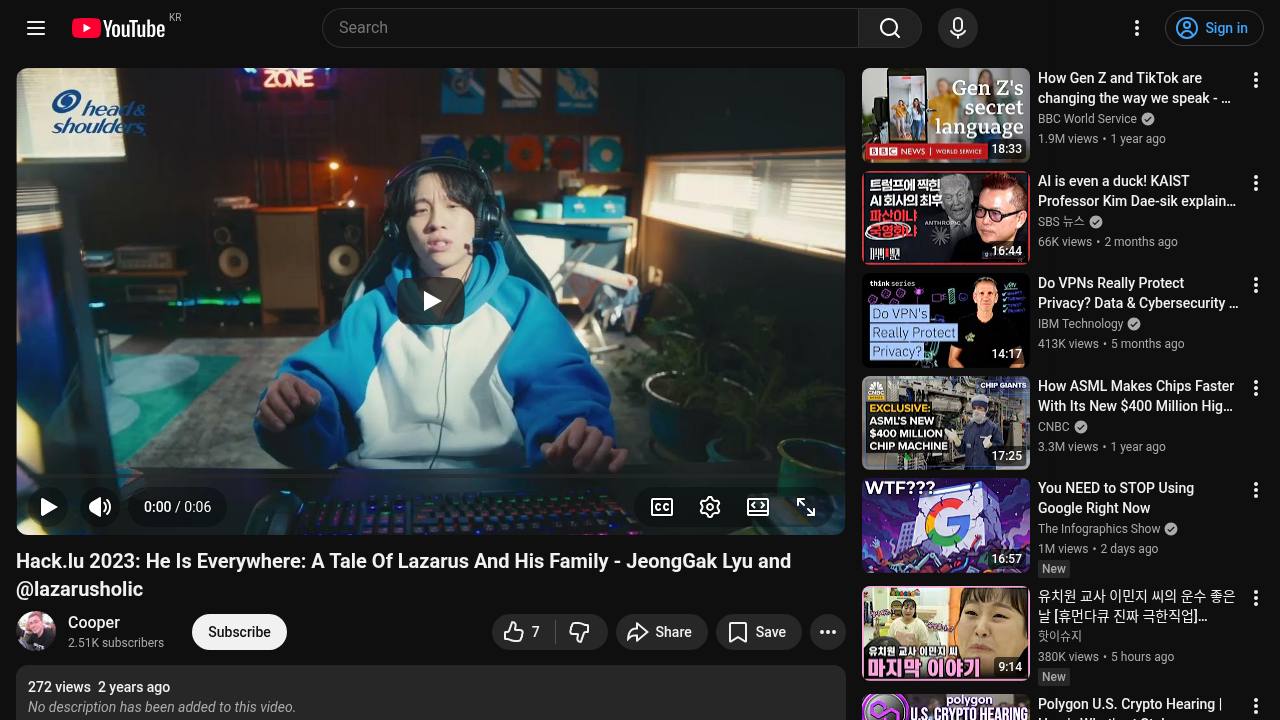Screen dimensions: 1280x720
Task: Open the ASML chip machine thumbnail
Action: (946, 423)
